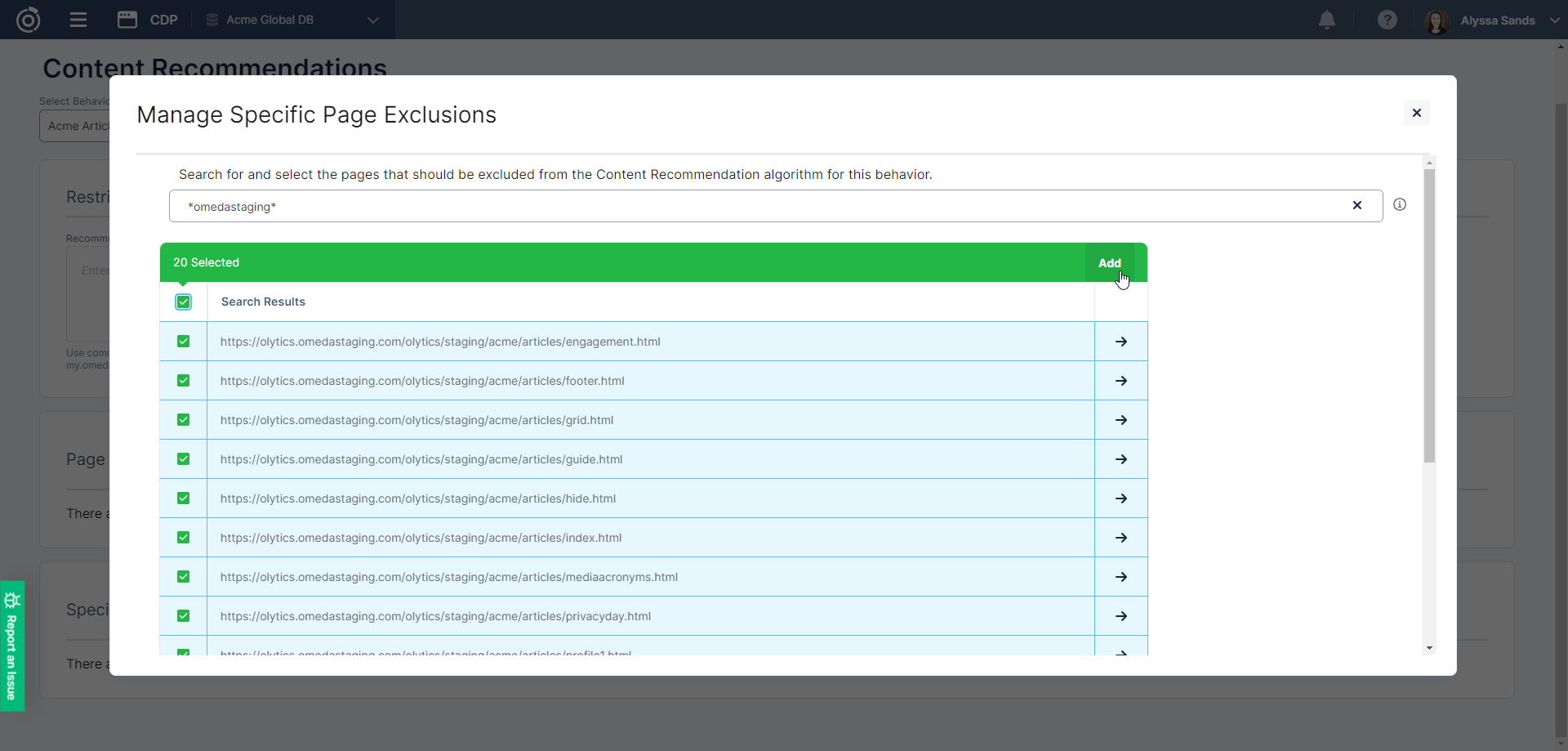Image resolution: width=1568 pixels, height=751 pixels.
Task: Uncheck the guide.html page checkbox
Action: tap(184, 459)
